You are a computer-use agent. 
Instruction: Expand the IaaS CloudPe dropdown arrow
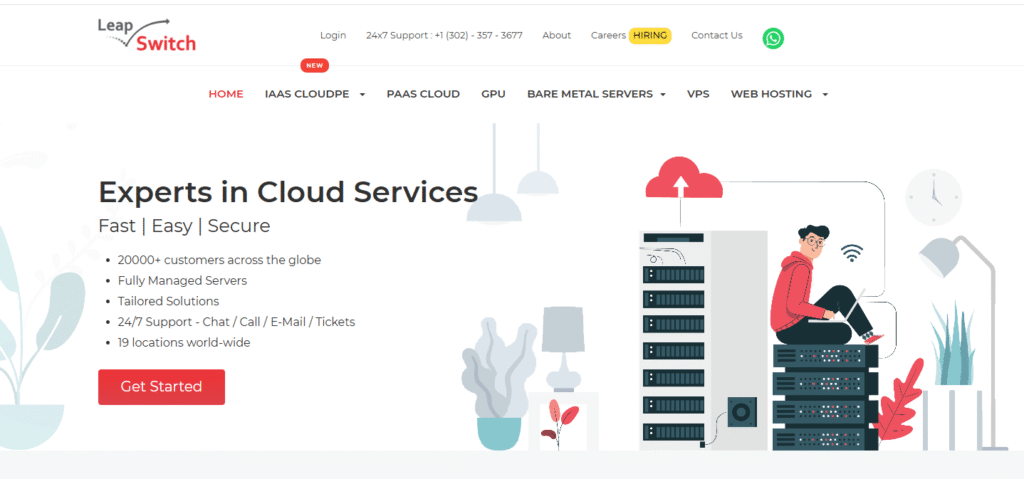[x=362, y=95]
